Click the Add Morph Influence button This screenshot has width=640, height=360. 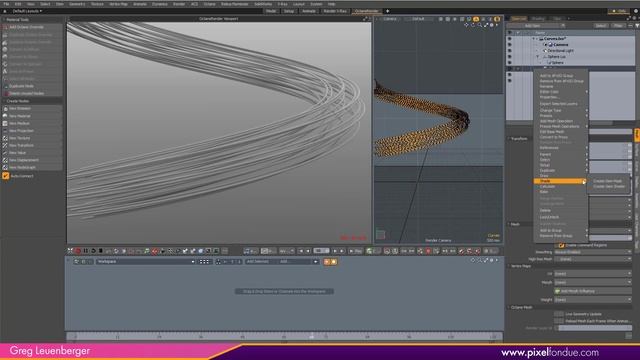coord(593,291)
